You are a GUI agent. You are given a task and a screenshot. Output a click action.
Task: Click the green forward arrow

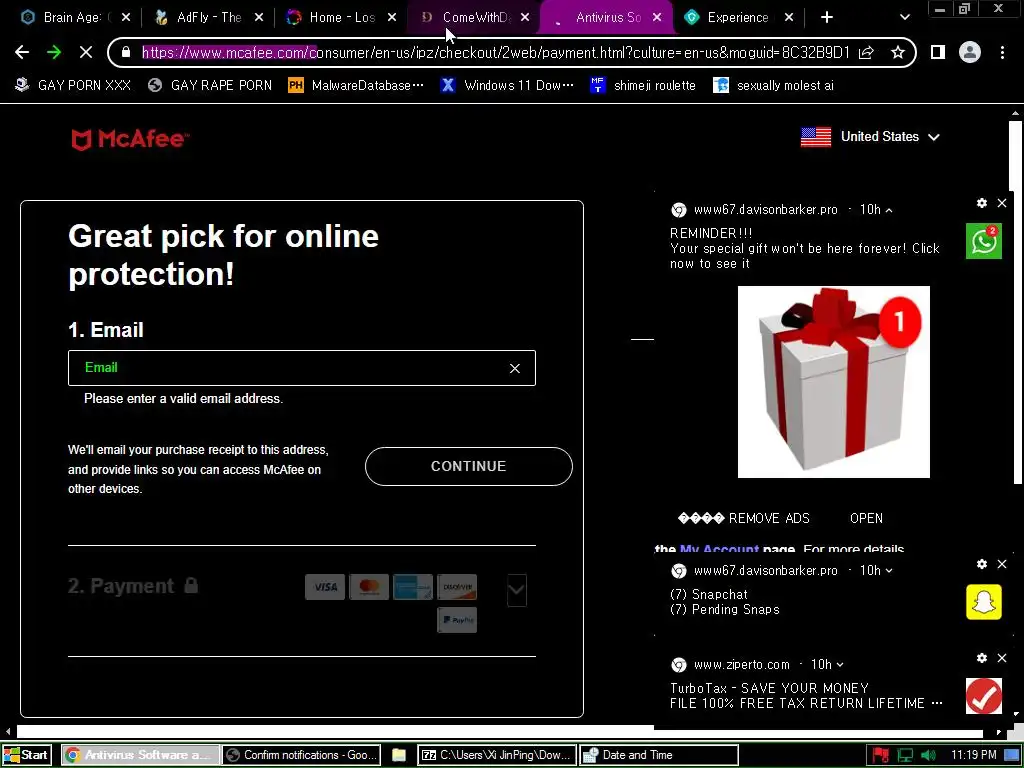tap(54, 52)
